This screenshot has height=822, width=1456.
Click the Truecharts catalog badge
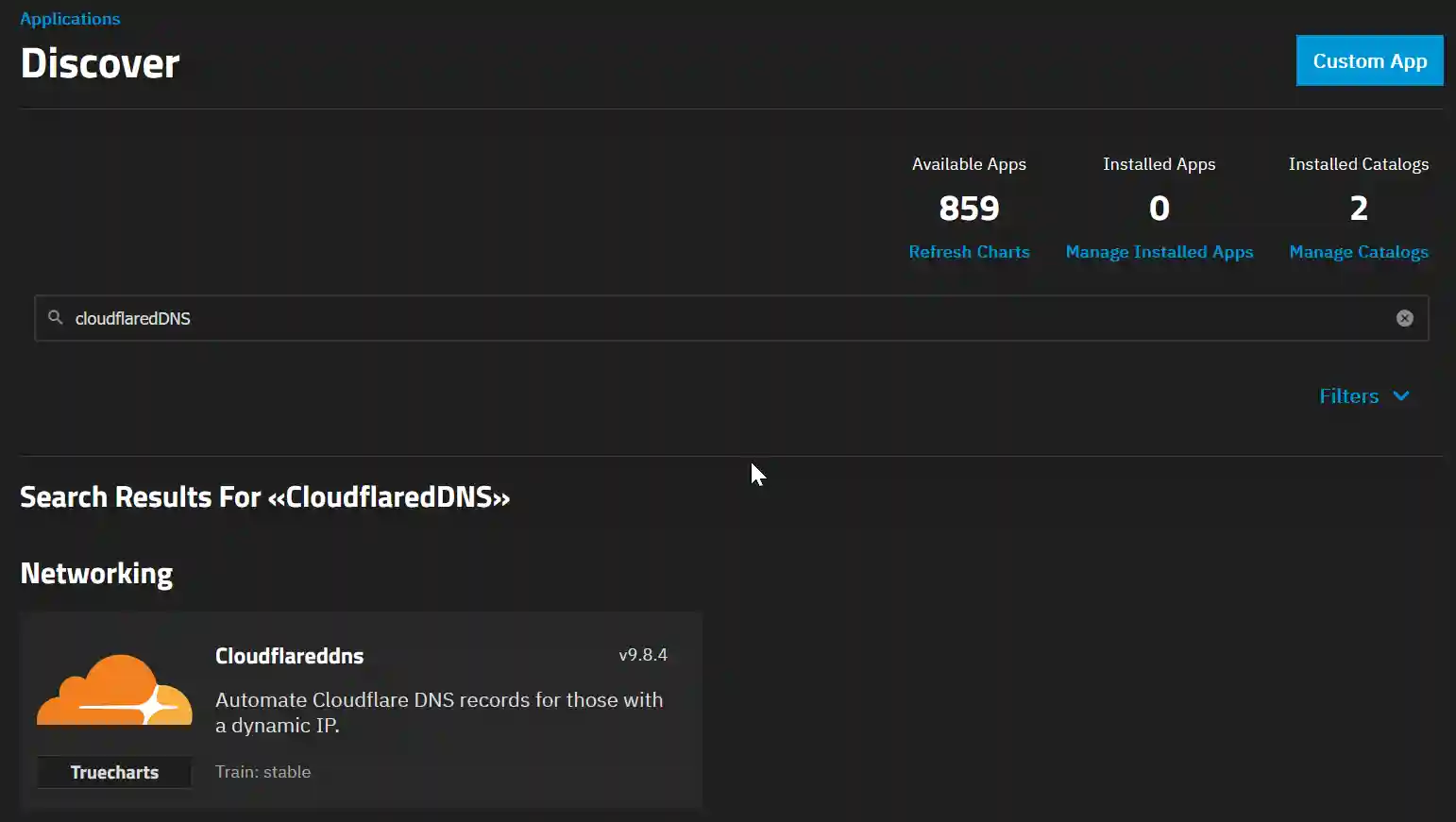point(113,772)
